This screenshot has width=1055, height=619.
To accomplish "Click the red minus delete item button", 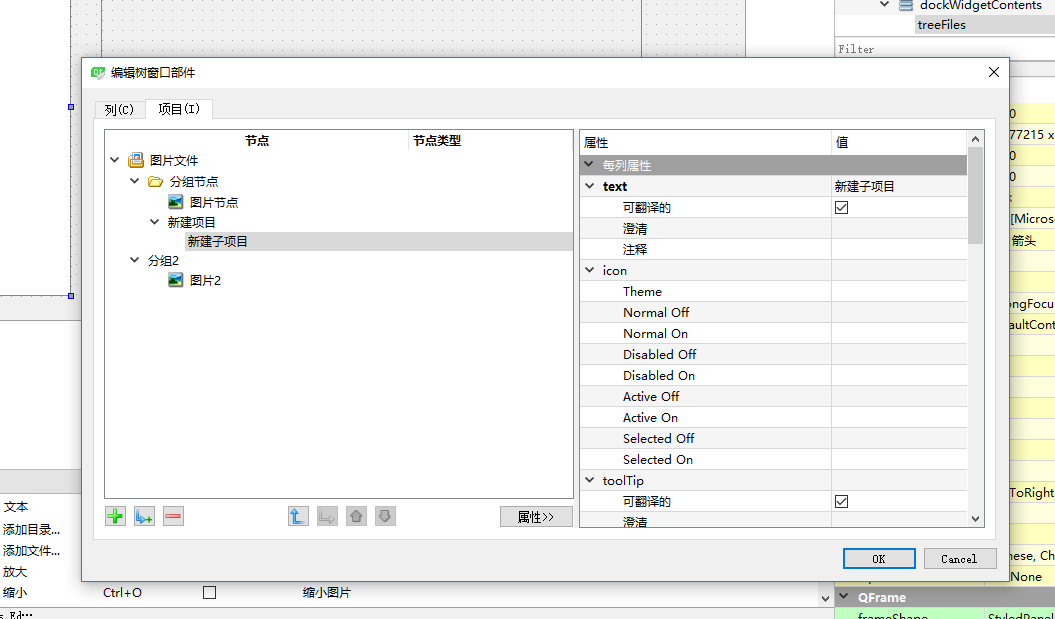I will (174, 517).
